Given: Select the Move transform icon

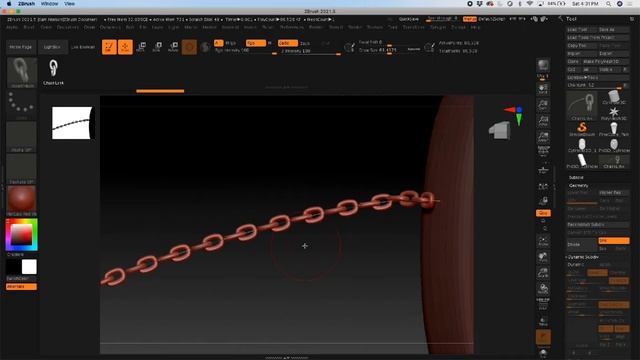Looking at the screenshot, I should (141, 47).
